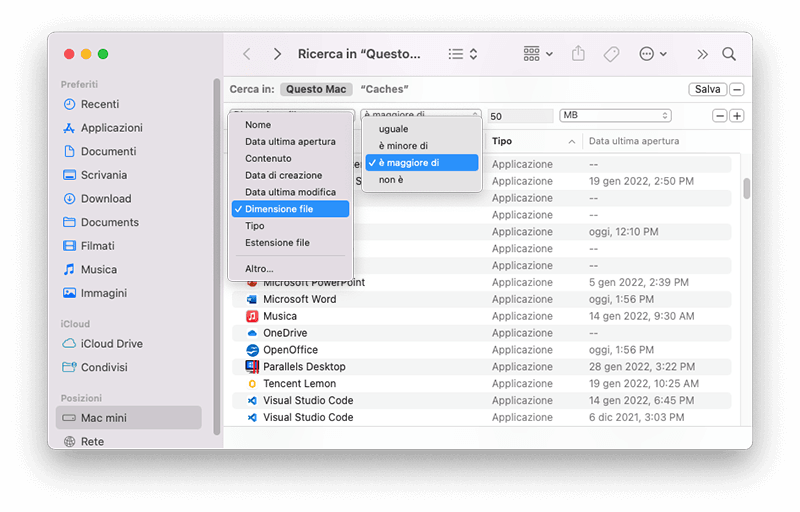Remove the search criterion row with minus
Image resolution: width=800 pixels, height=512 pixels.
(x=719, y=116)
